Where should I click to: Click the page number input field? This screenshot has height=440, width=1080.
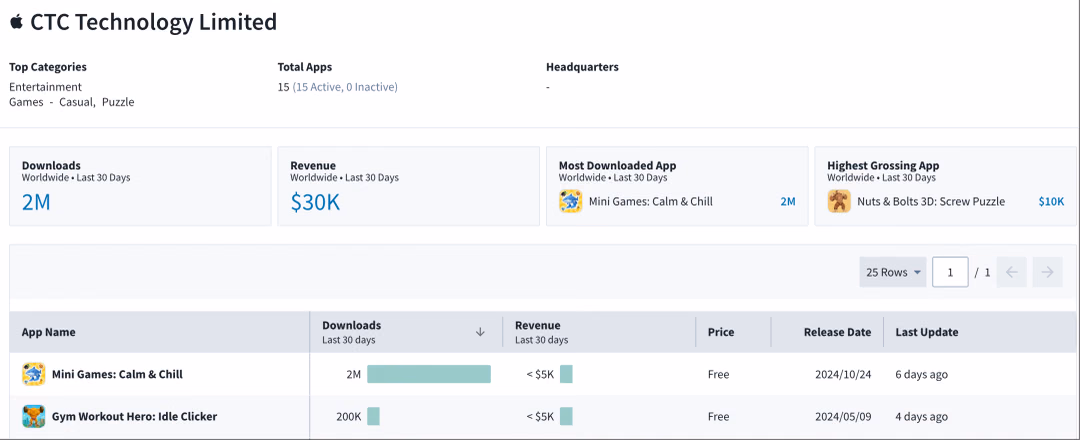point(951,272)
